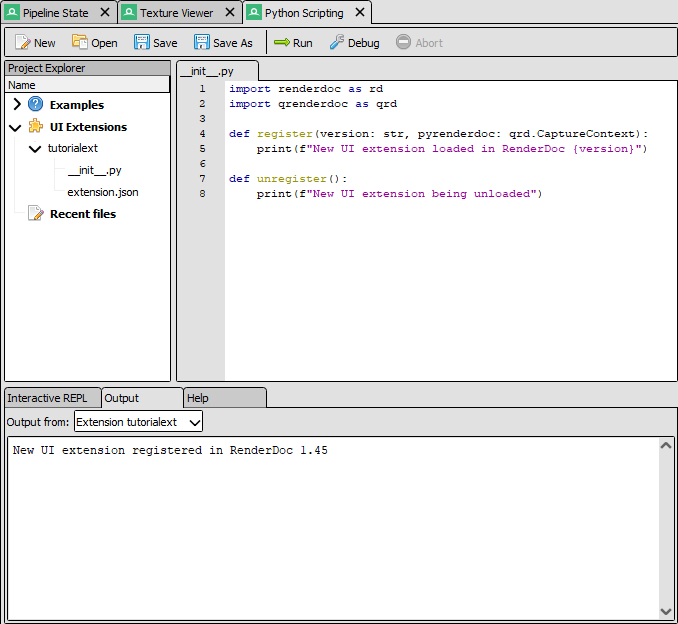Click the Run button label
Screen dimensions: 678x624
[302, 43]
